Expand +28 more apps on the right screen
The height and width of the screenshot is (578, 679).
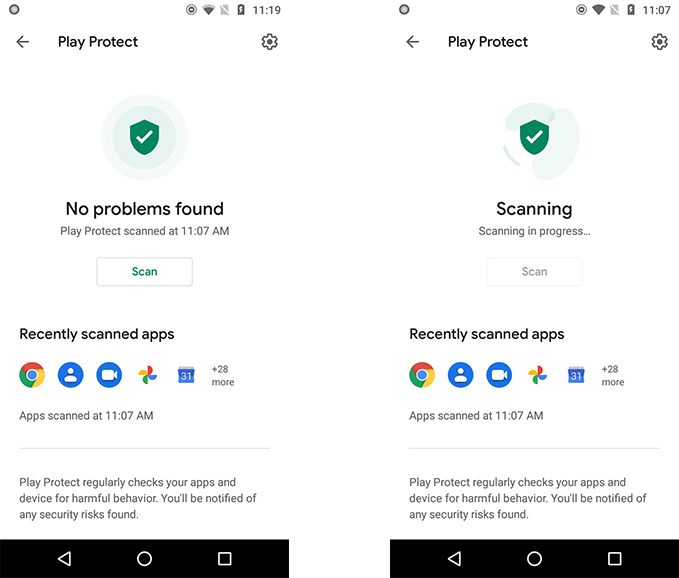(612, 375)
